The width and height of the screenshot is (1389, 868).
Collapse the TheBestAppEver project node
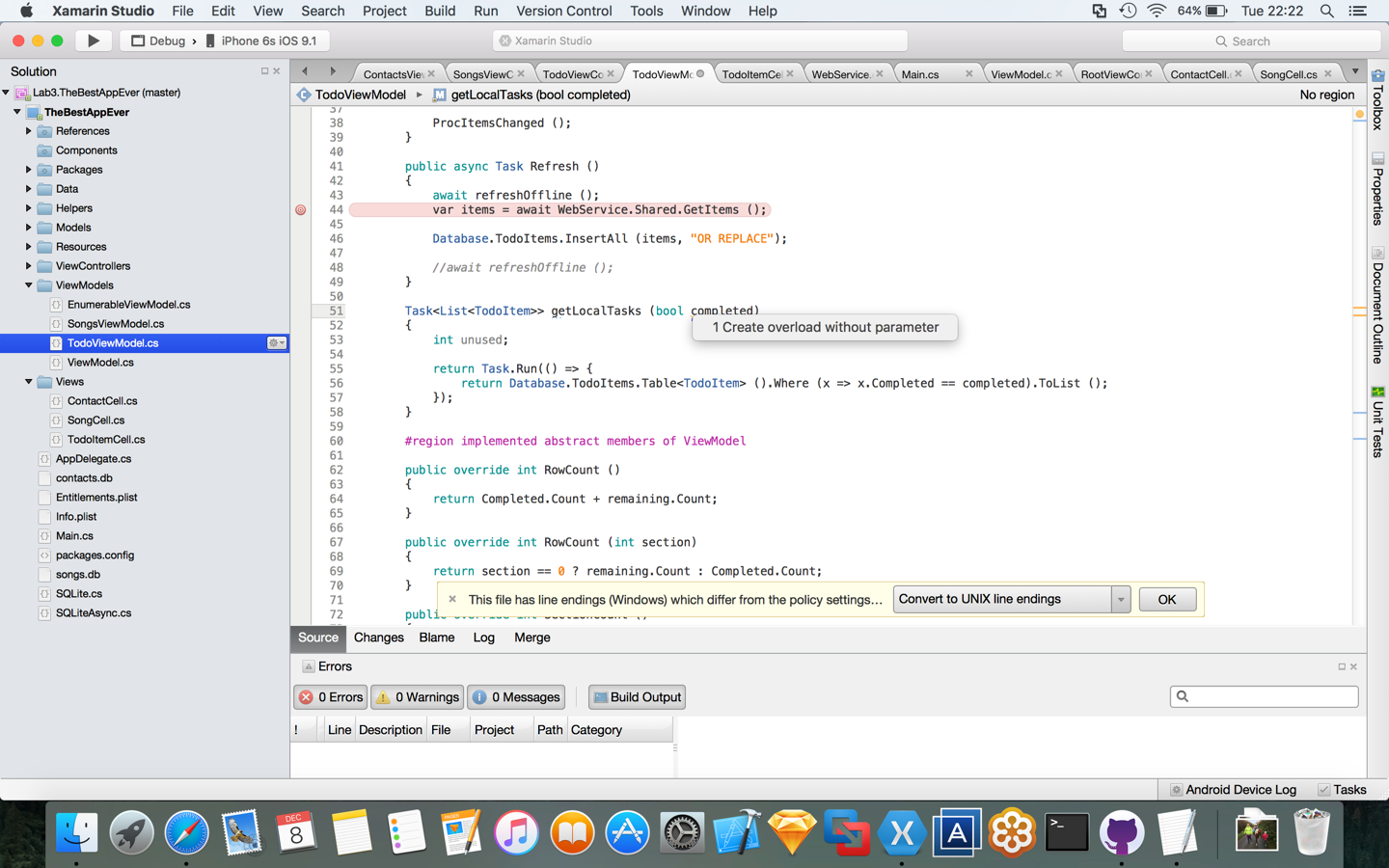17,112
